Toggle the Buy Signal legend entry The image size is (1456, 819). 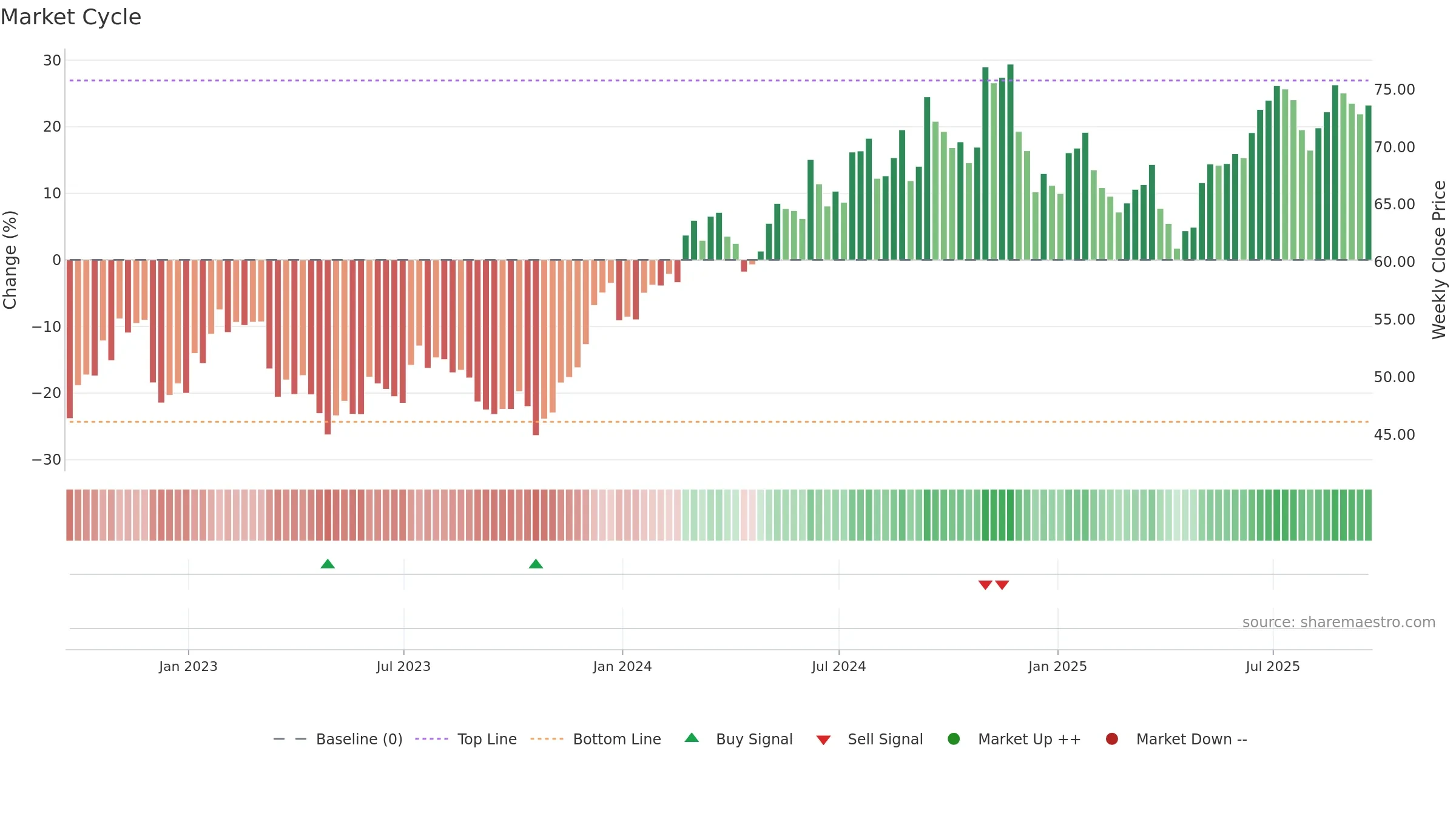[x=738, y=739]
